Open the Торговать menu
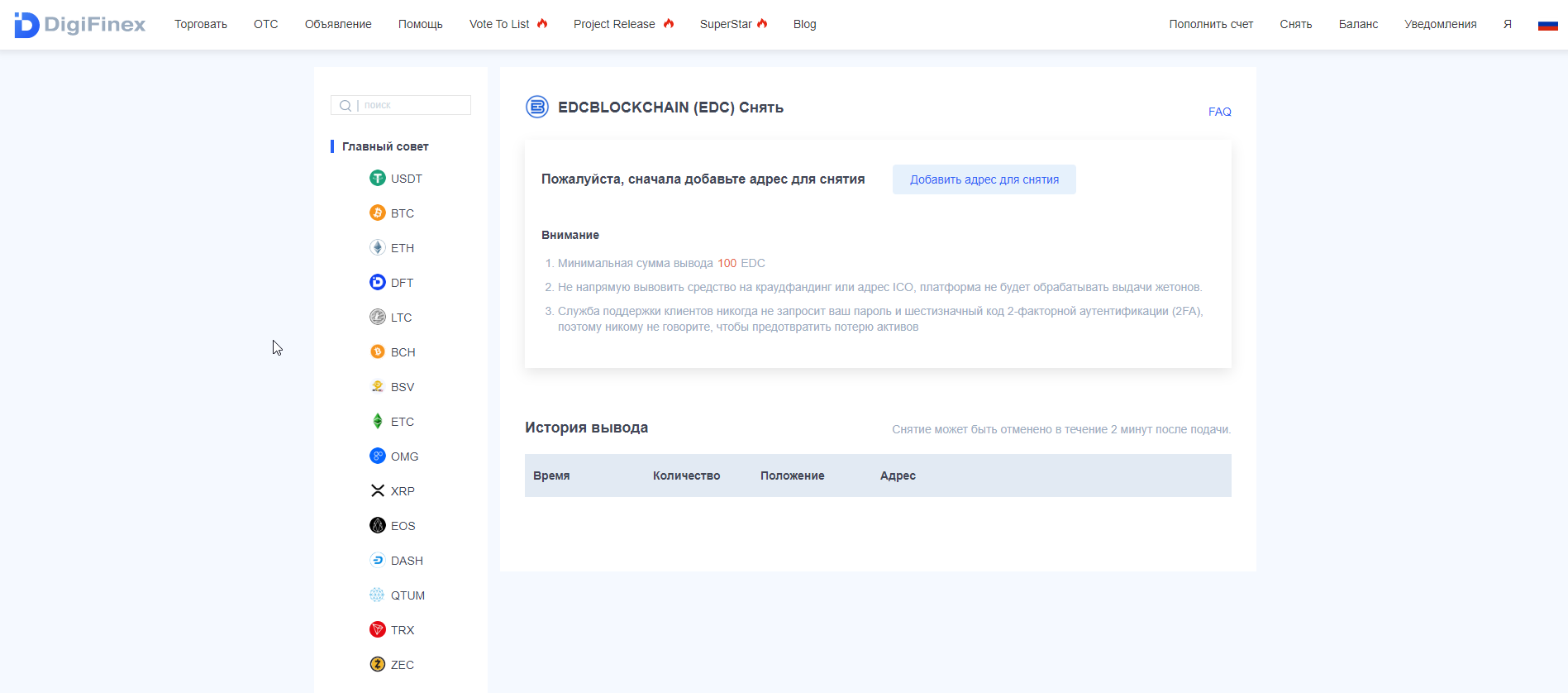The width and height of the screenshot is (1568, 693). tap(201, 24)
